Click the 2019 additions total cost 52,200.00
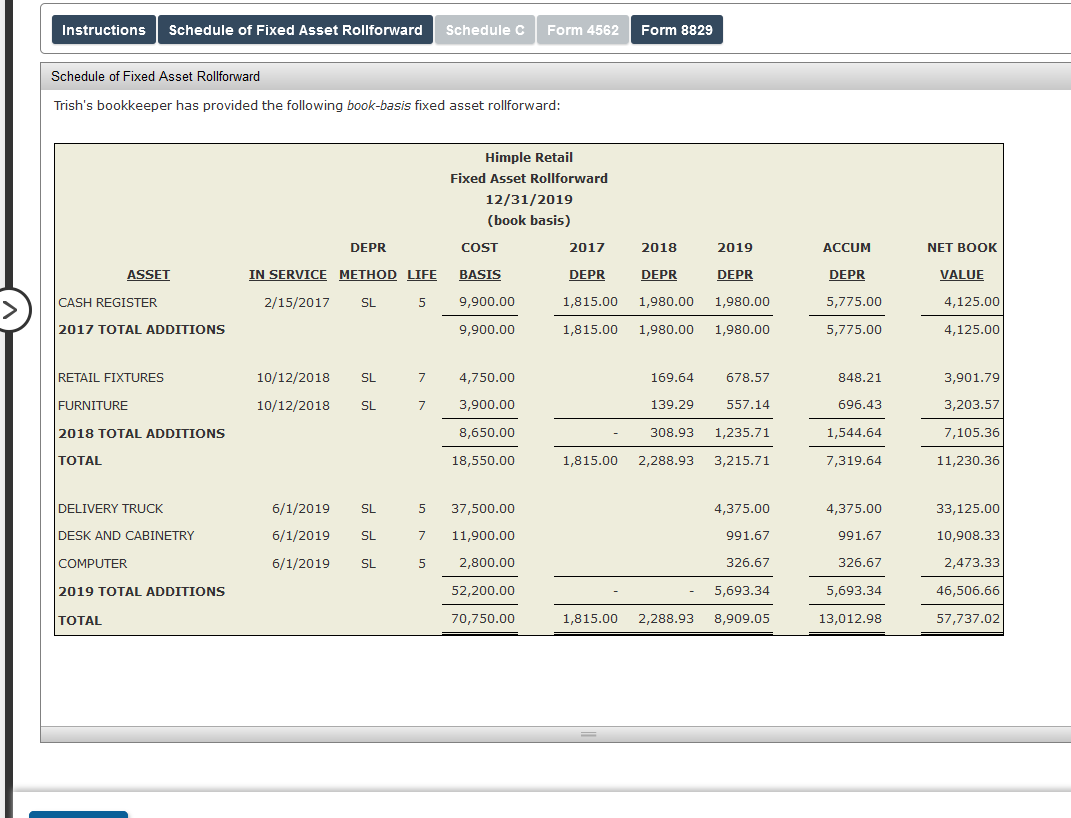Screen dimensions: 1071x818 (483, 591)
